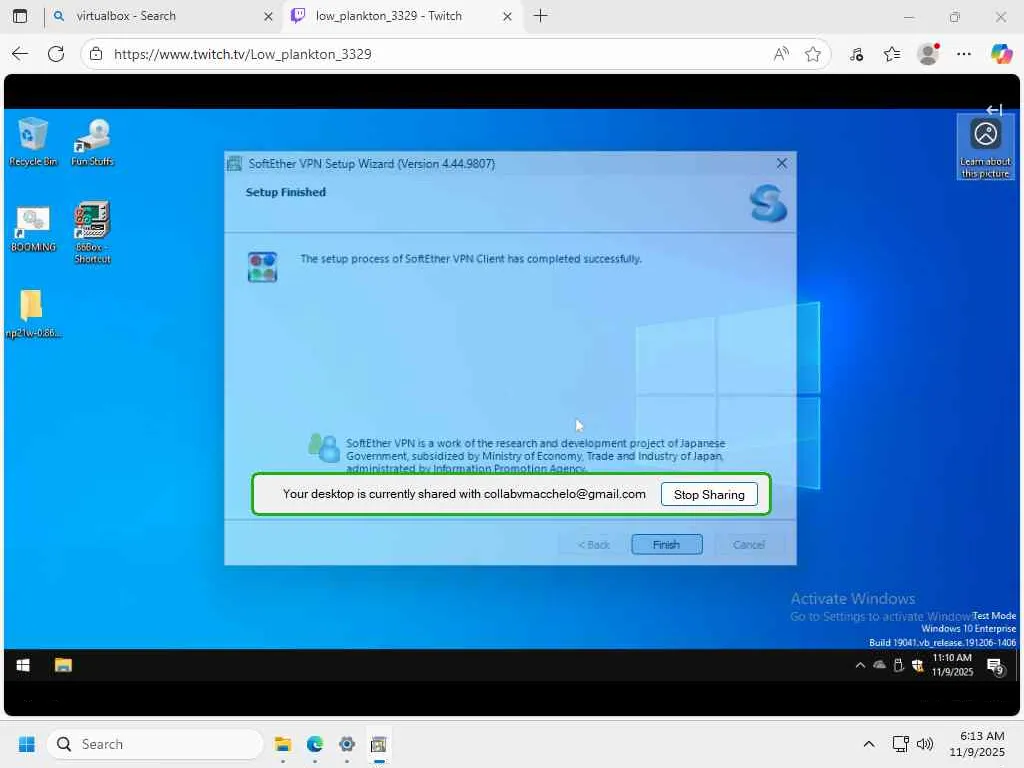
Task: Open host volume control icon
Action: click(925, 744)
